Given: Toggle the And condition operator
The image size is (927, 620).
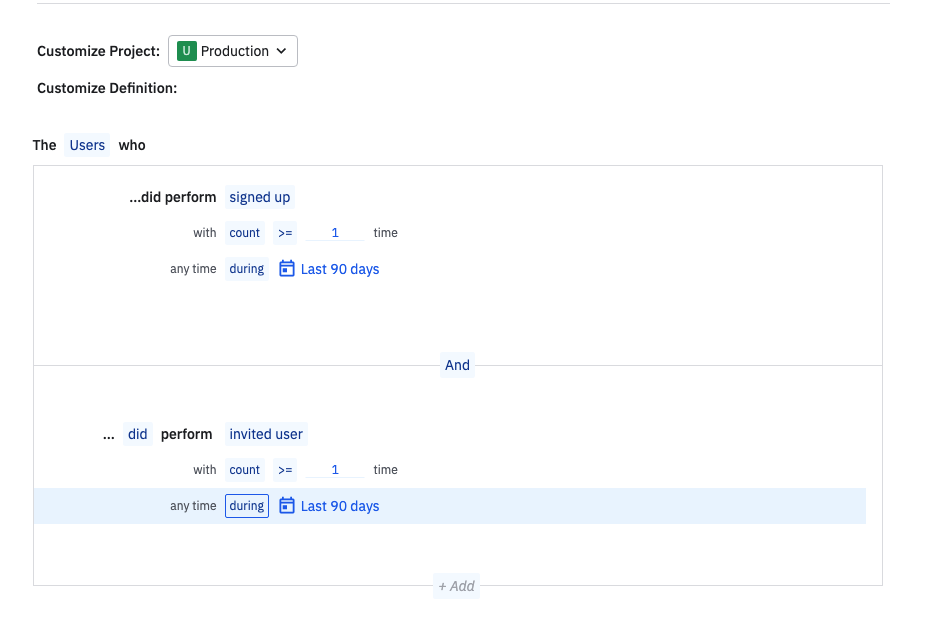Looking at the screenshot, I should (x=457, y=365).
